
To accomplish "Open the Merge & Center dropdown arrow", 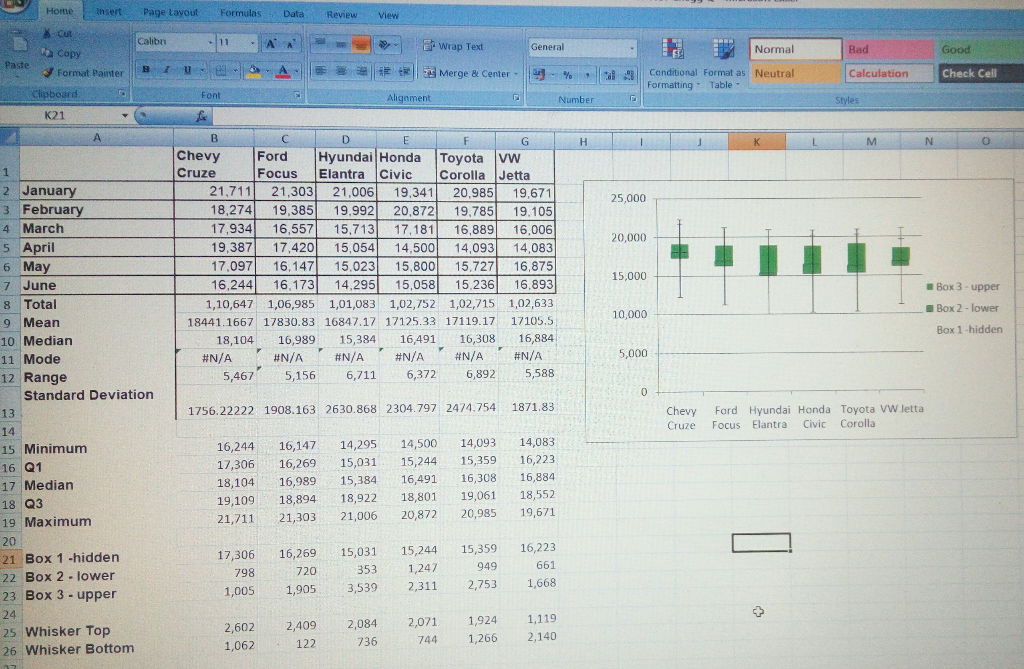I will [x=516, y=74].
